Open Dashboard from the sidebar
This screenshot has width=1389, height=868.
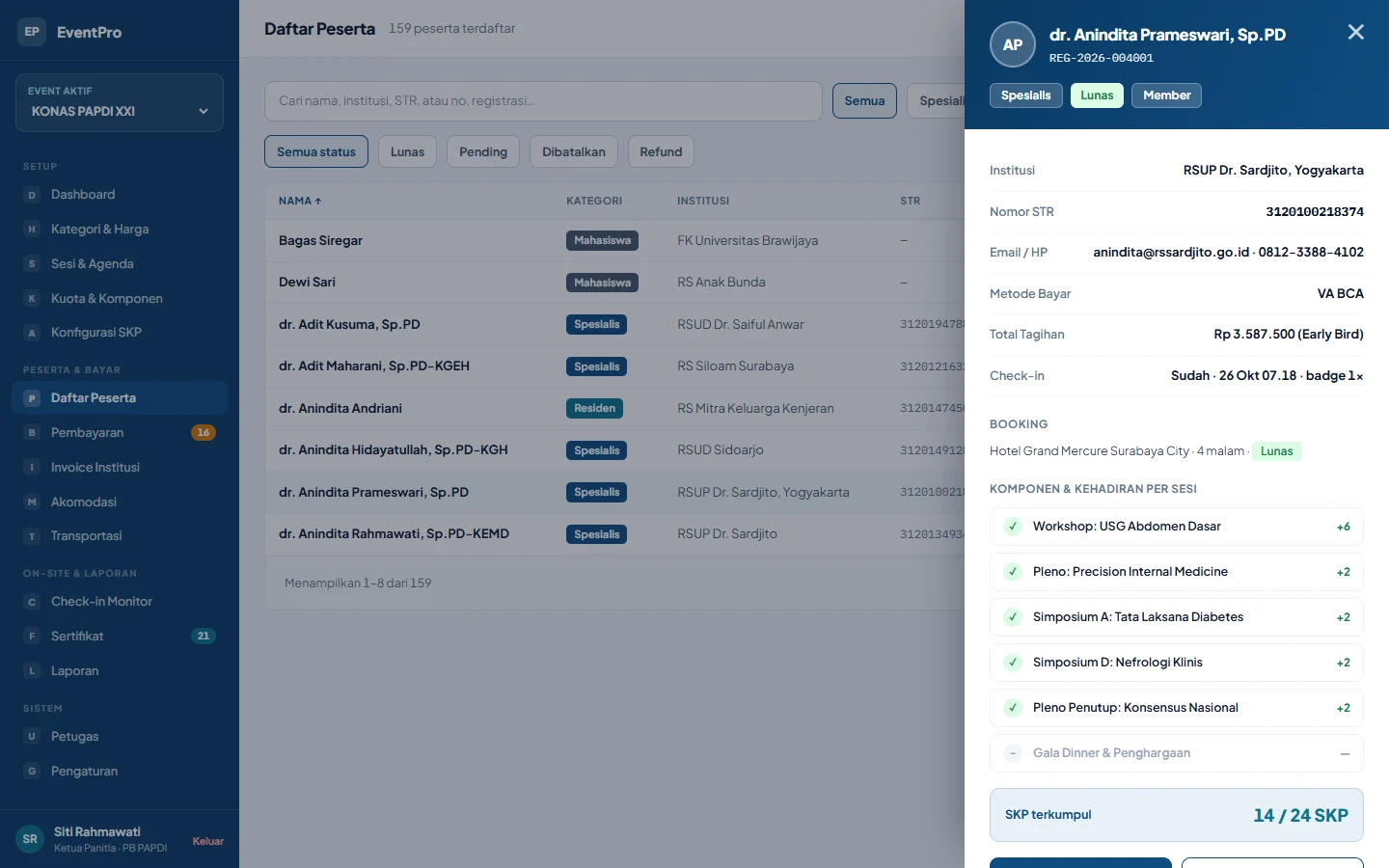pyautogui.click(x=120, y=195)
